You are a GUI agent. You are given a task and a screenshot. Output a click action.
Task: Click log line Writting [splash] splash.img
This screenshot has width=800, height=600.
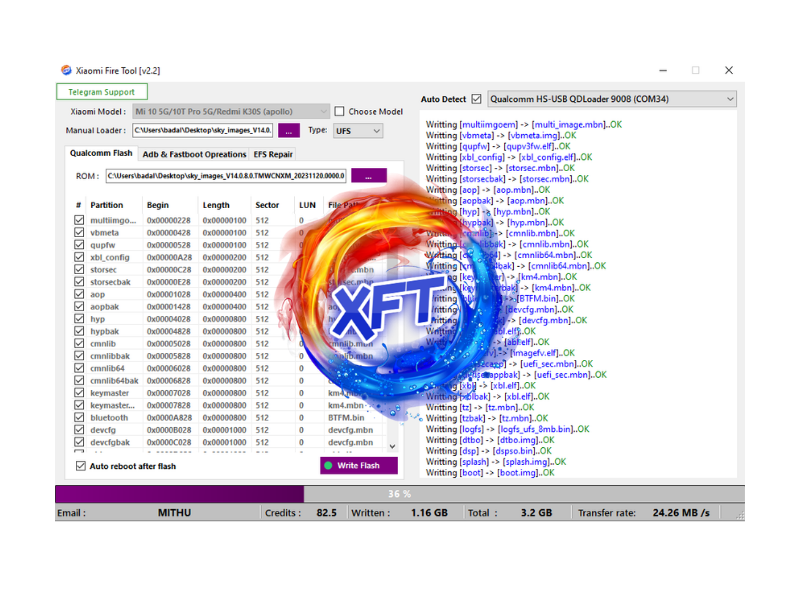pos(496,462)
